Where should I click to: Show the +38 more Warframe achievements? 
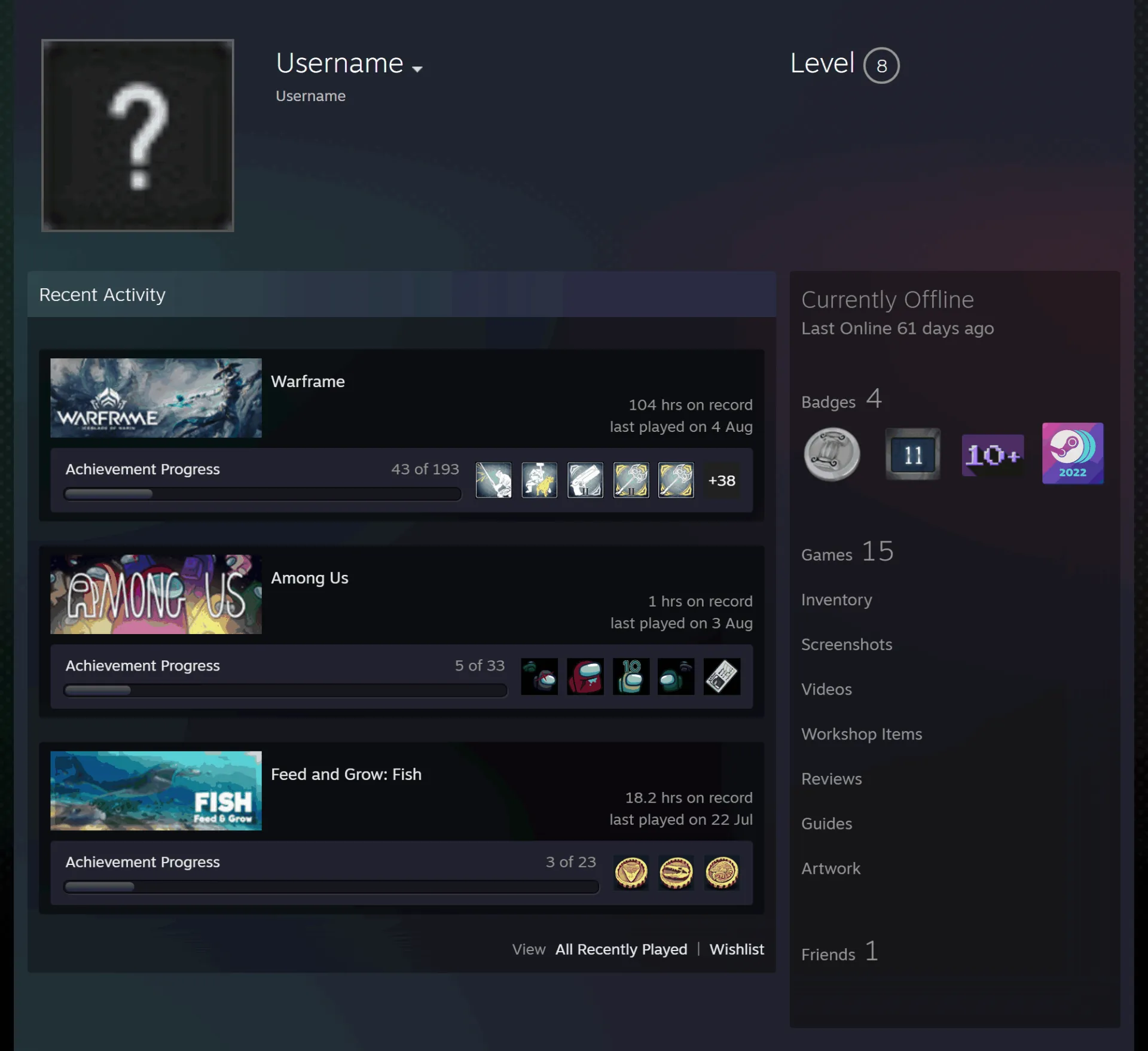tap(722, 480)
